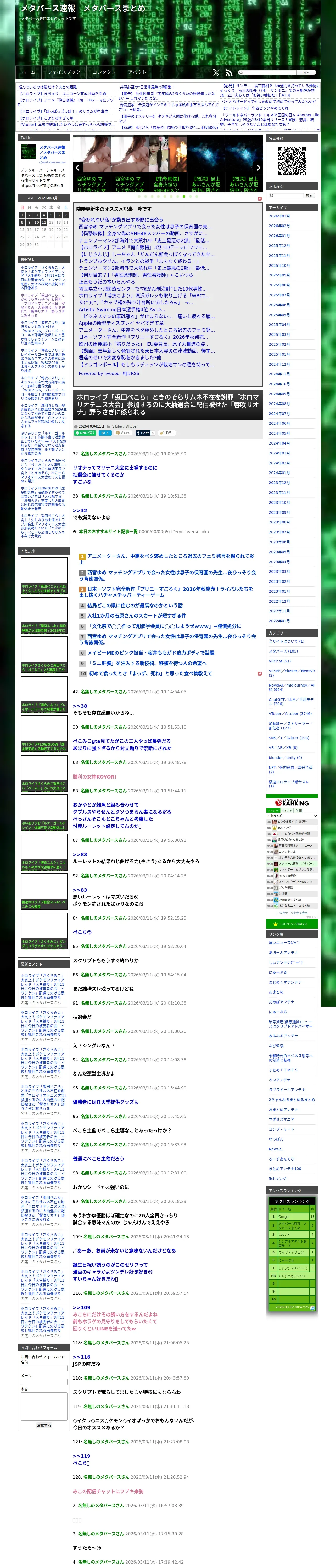The height and width of the screenshot is (1568, 336).
Task: Switch to the ポイント tab
Action: pos(286,810)
